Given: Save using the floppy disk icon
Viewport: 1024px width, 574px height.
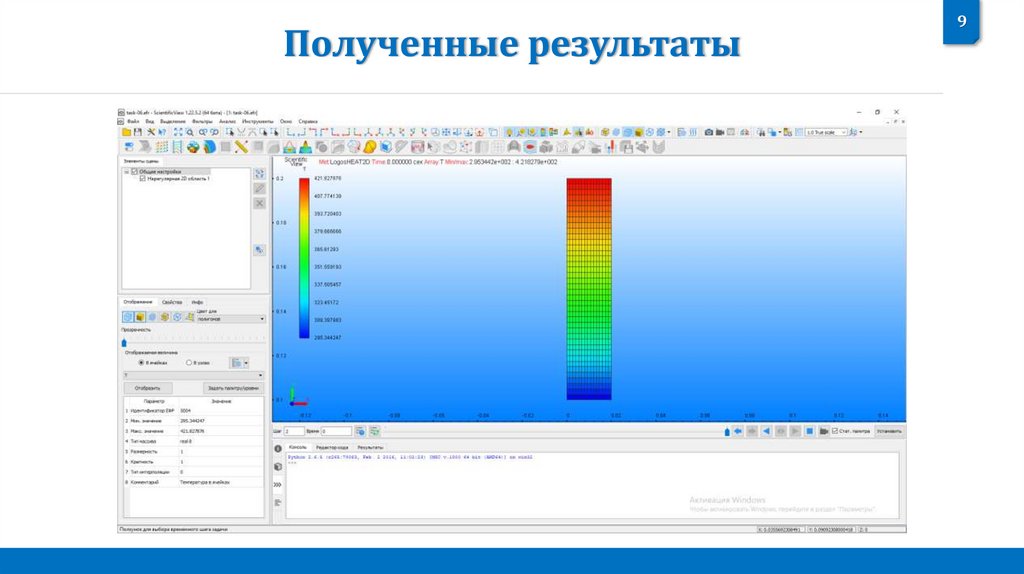Looking at the screenshot, I should pos(138,132).
